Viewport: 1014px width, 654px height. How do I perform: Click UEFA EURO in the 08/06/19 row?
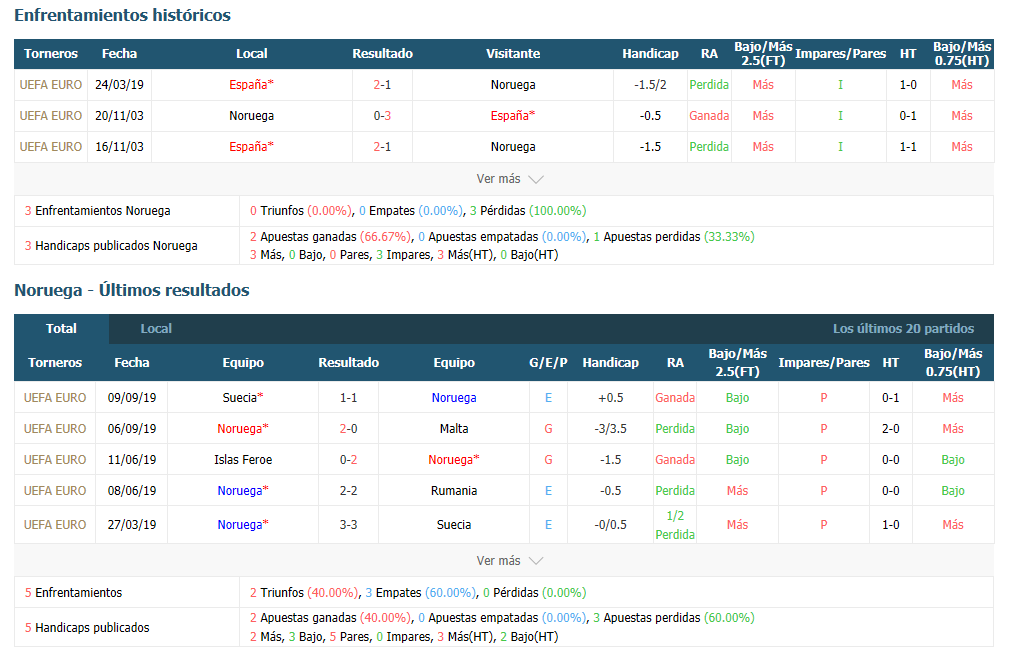[55, 491]
